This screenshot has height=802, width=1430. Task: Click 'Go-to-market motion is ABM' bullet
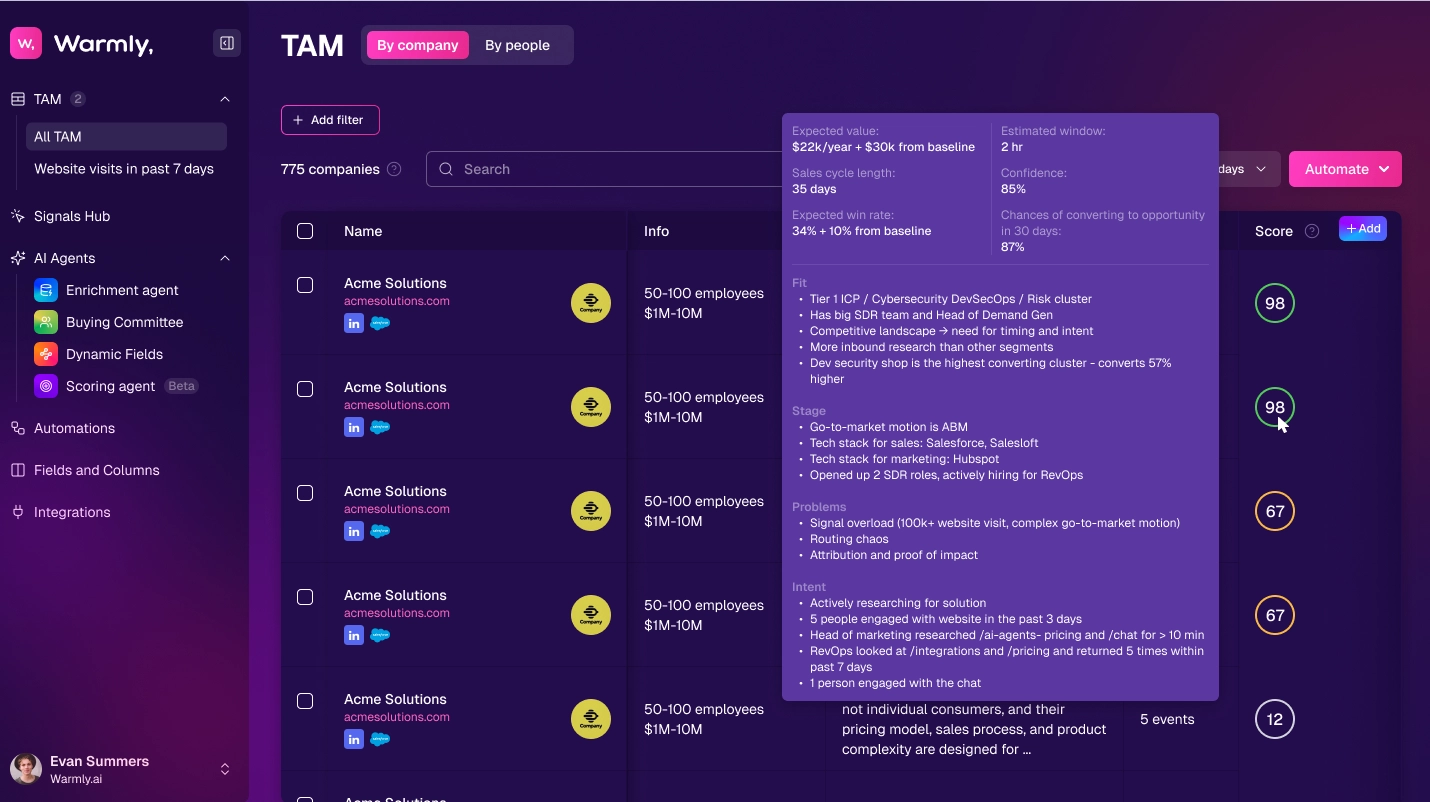click(889, 427)
